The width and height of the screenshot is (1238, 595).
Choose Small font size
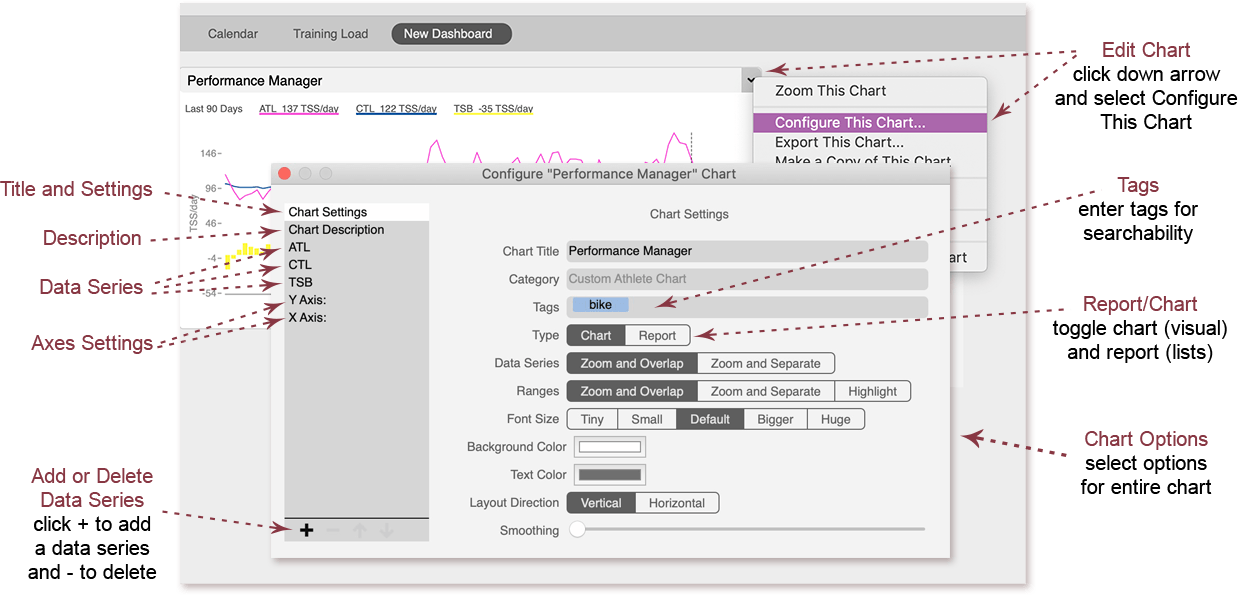(x=647, y=419)
